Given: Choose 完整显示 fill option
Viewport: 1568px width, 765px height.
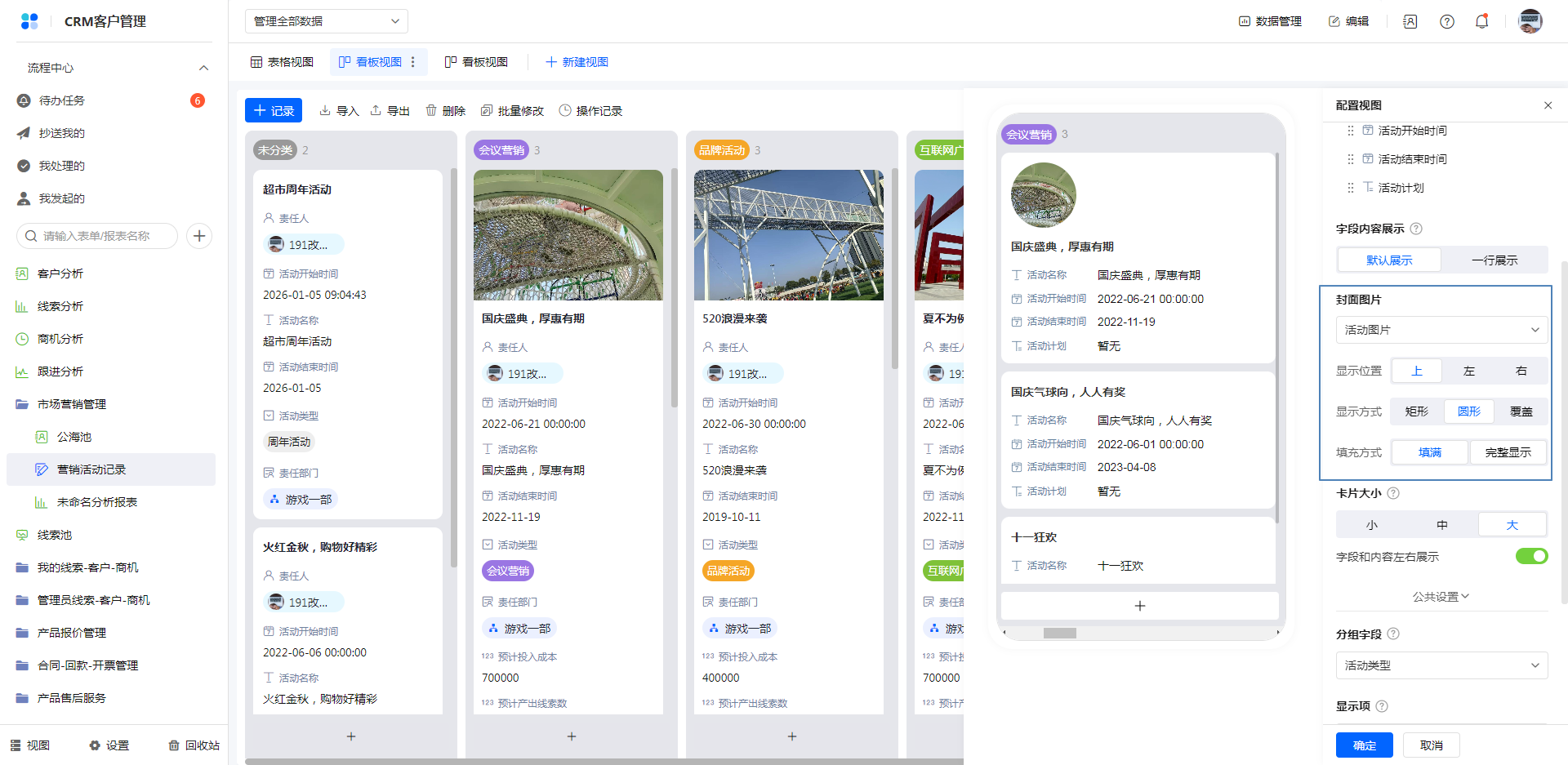Looking at the screenshot, I should click(1508, 452).
